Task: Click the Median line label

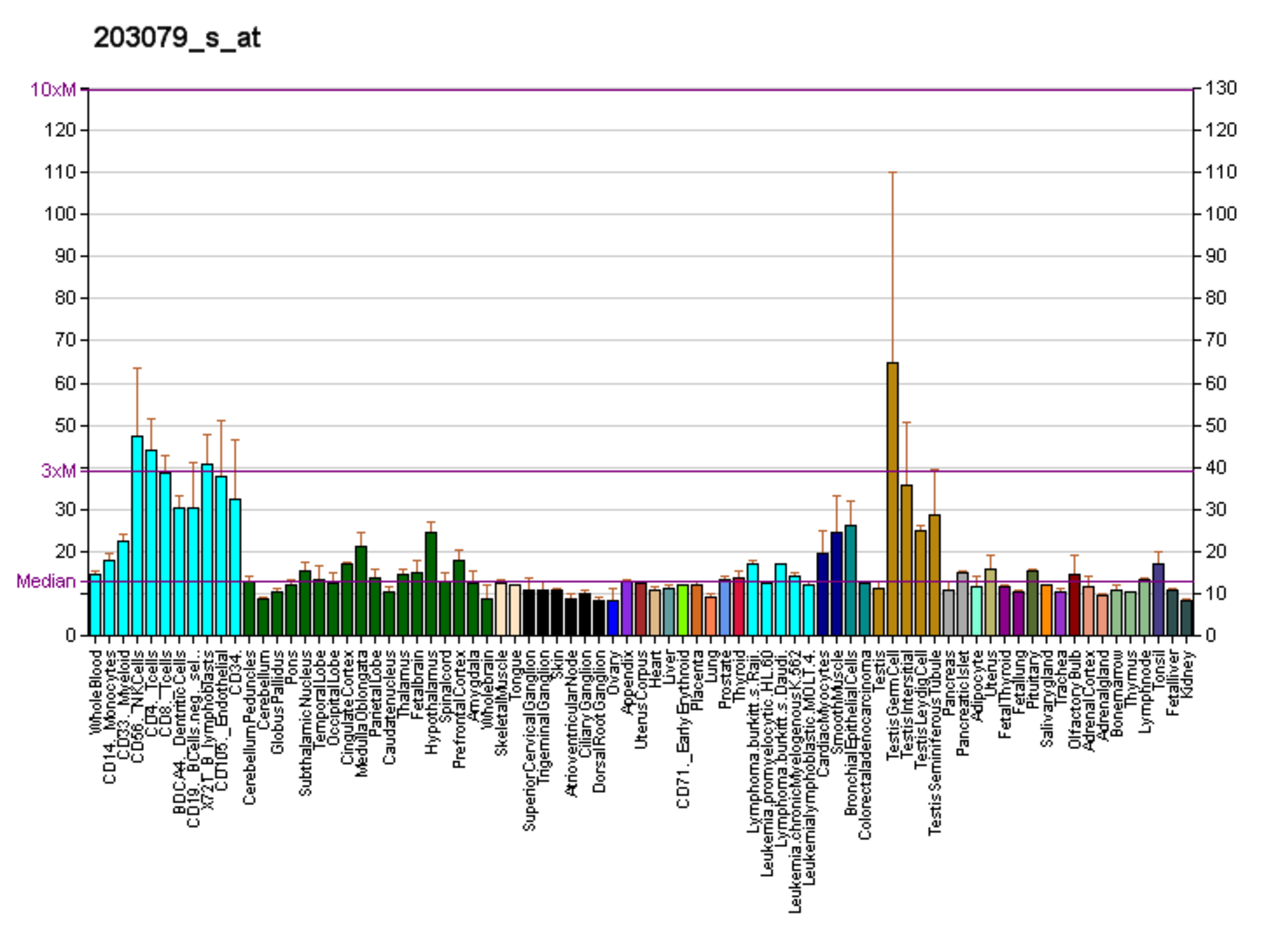Action: [x=46, y=581]
